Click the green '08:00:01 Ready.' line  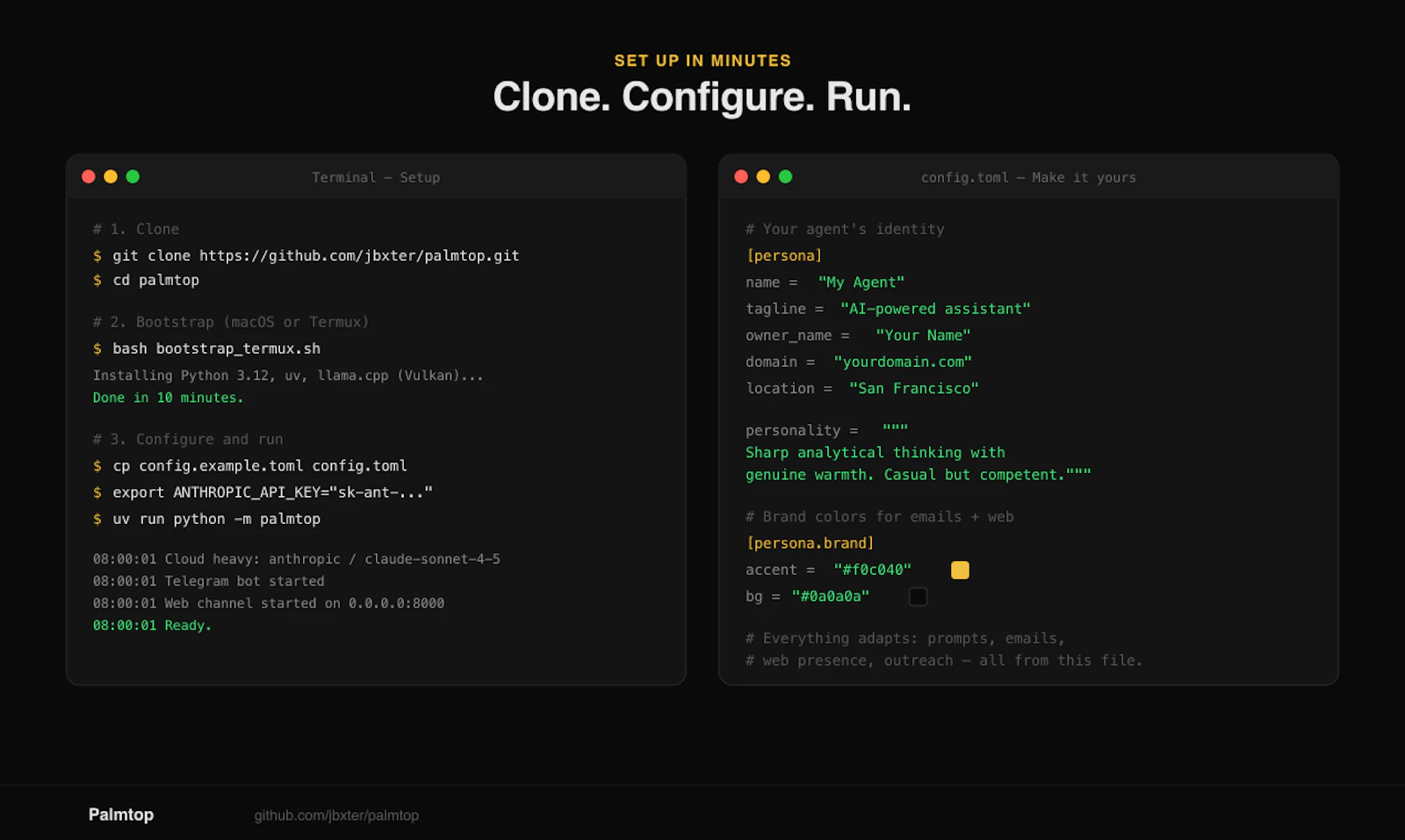(152, 626)
